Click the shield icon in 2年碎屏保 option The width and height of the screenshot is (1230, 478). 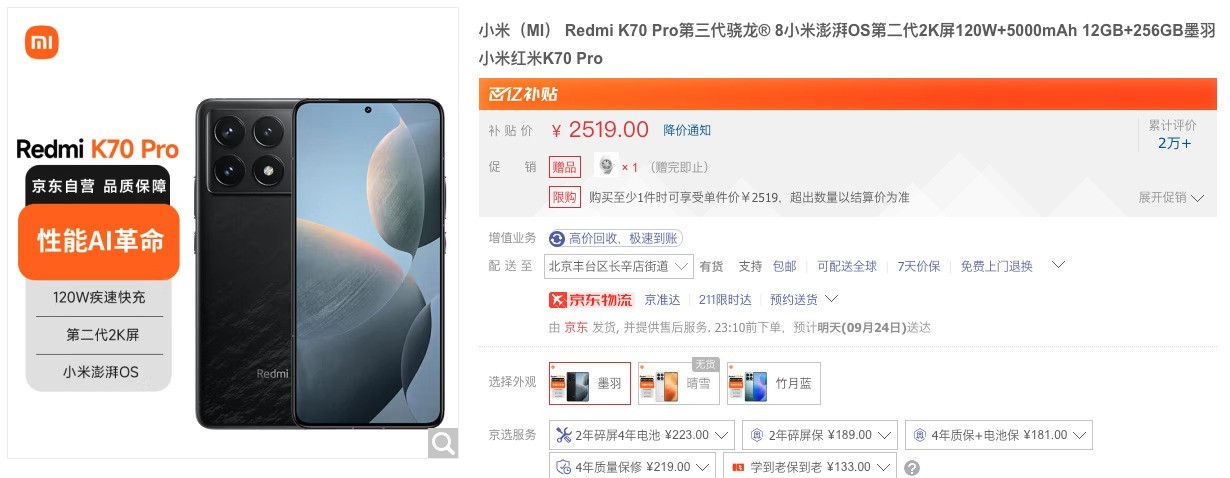click(757, 435)
